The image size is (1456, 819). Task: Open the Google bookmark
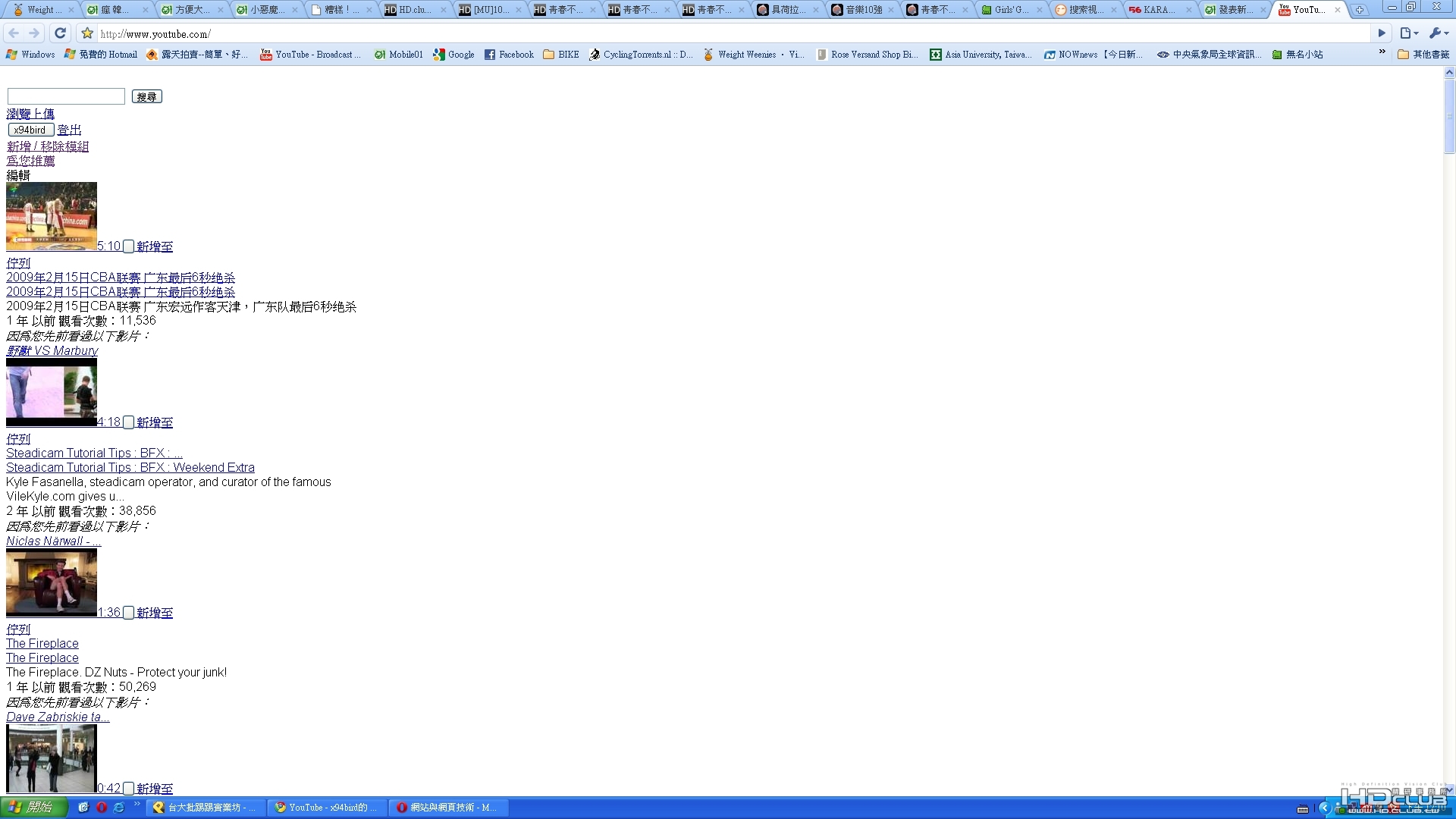click(453, 55)
